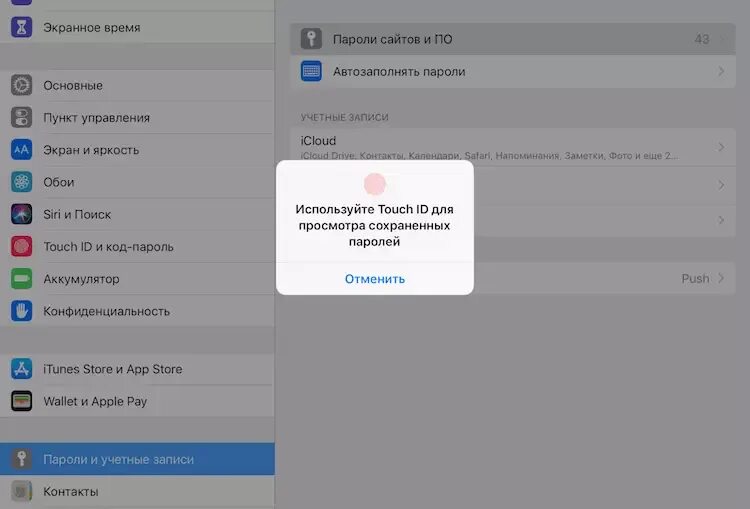This screenshot has width=750, height=509.
Task: Expand chevron next to Push
Action: tap(721, 278)
